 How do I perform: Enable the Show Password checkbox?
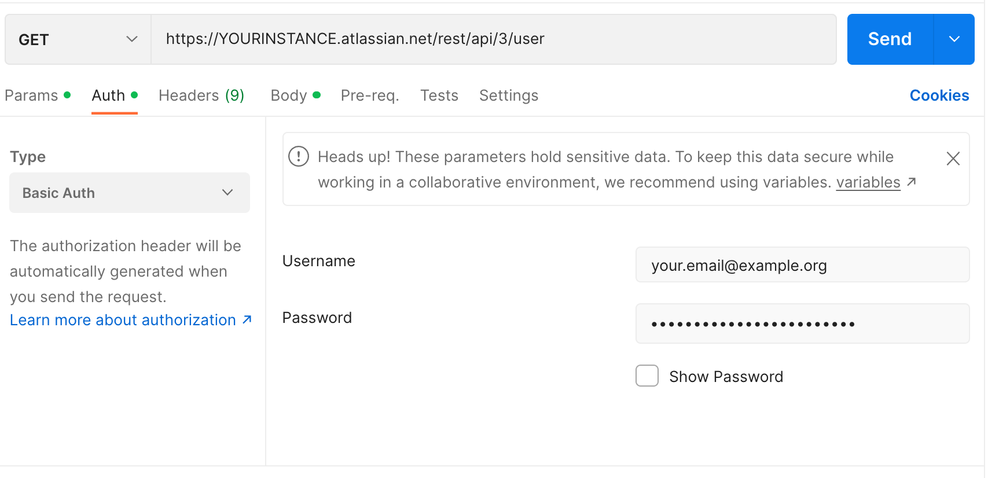pyautogui.click(x=647, y=376)
